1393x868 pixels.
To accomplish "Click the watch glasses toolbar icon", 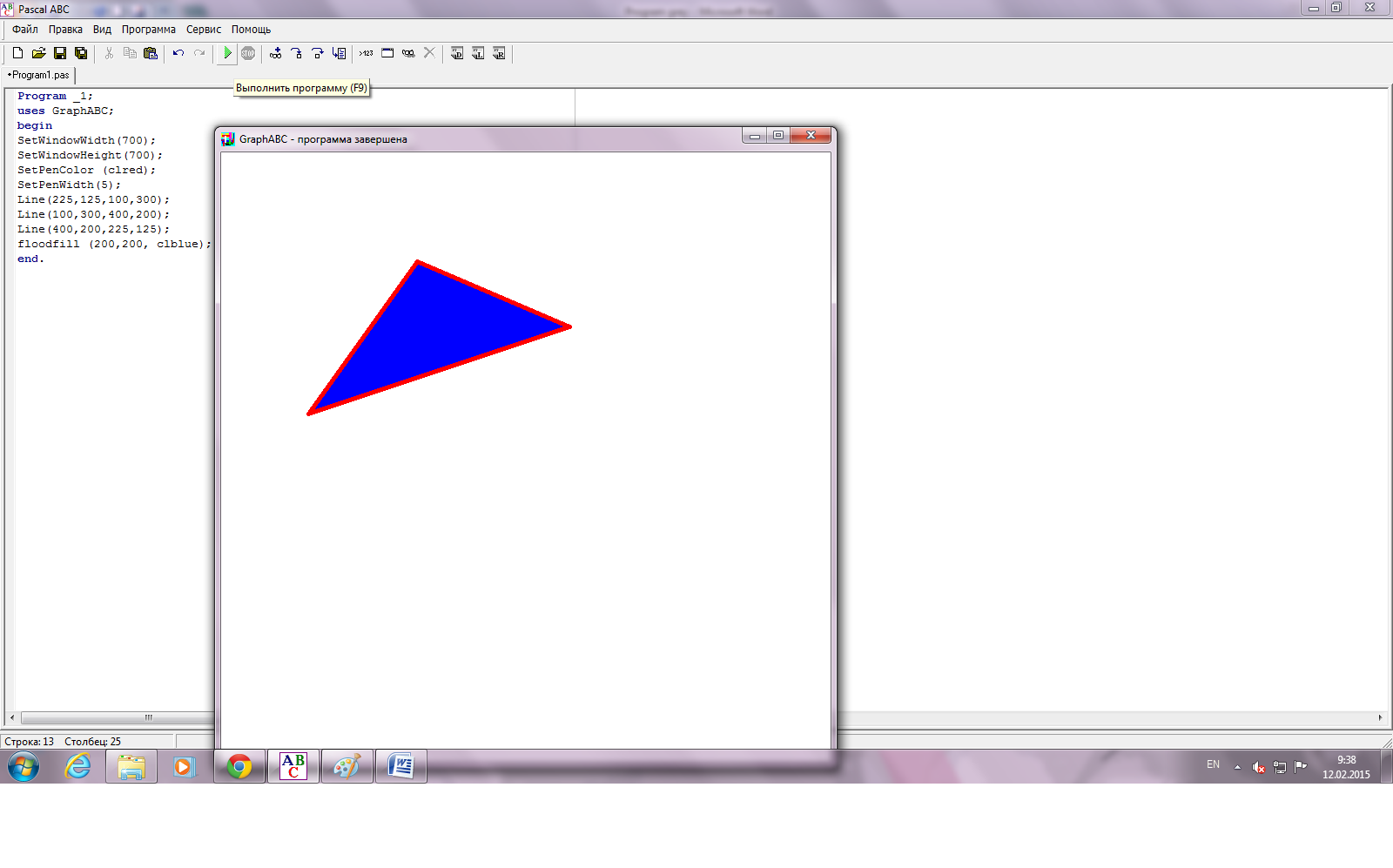I will (408, 53).
